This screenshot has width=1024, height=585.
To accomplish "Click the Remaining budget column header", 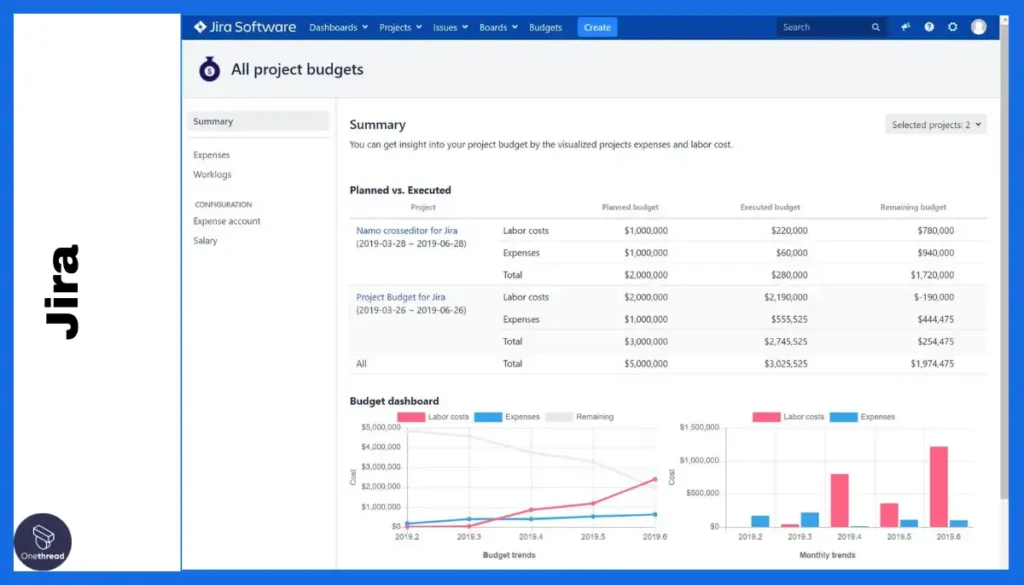I will (913, 207).
